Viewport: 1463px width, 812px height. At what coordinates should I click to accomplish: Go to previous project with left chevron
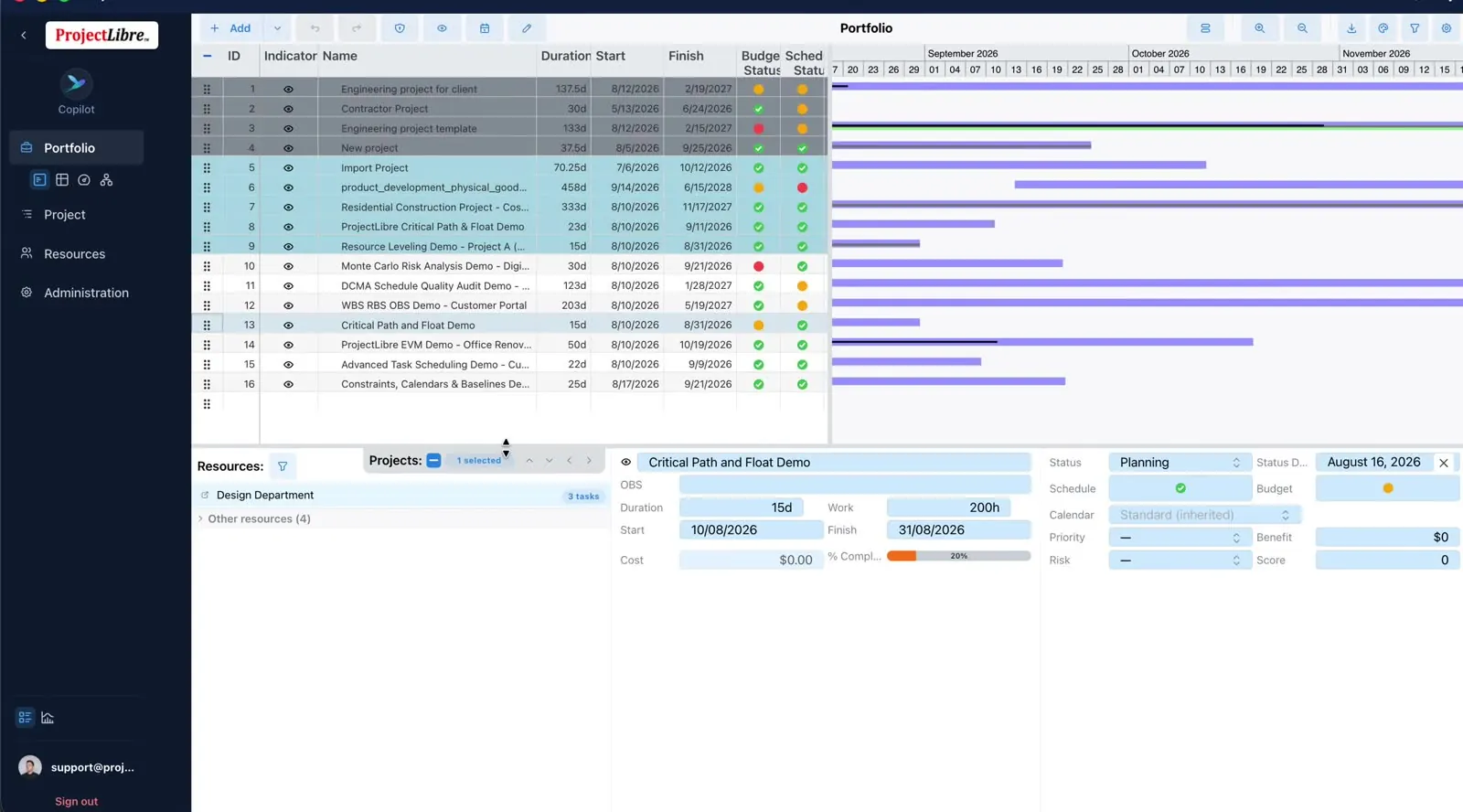coord(570,461)
